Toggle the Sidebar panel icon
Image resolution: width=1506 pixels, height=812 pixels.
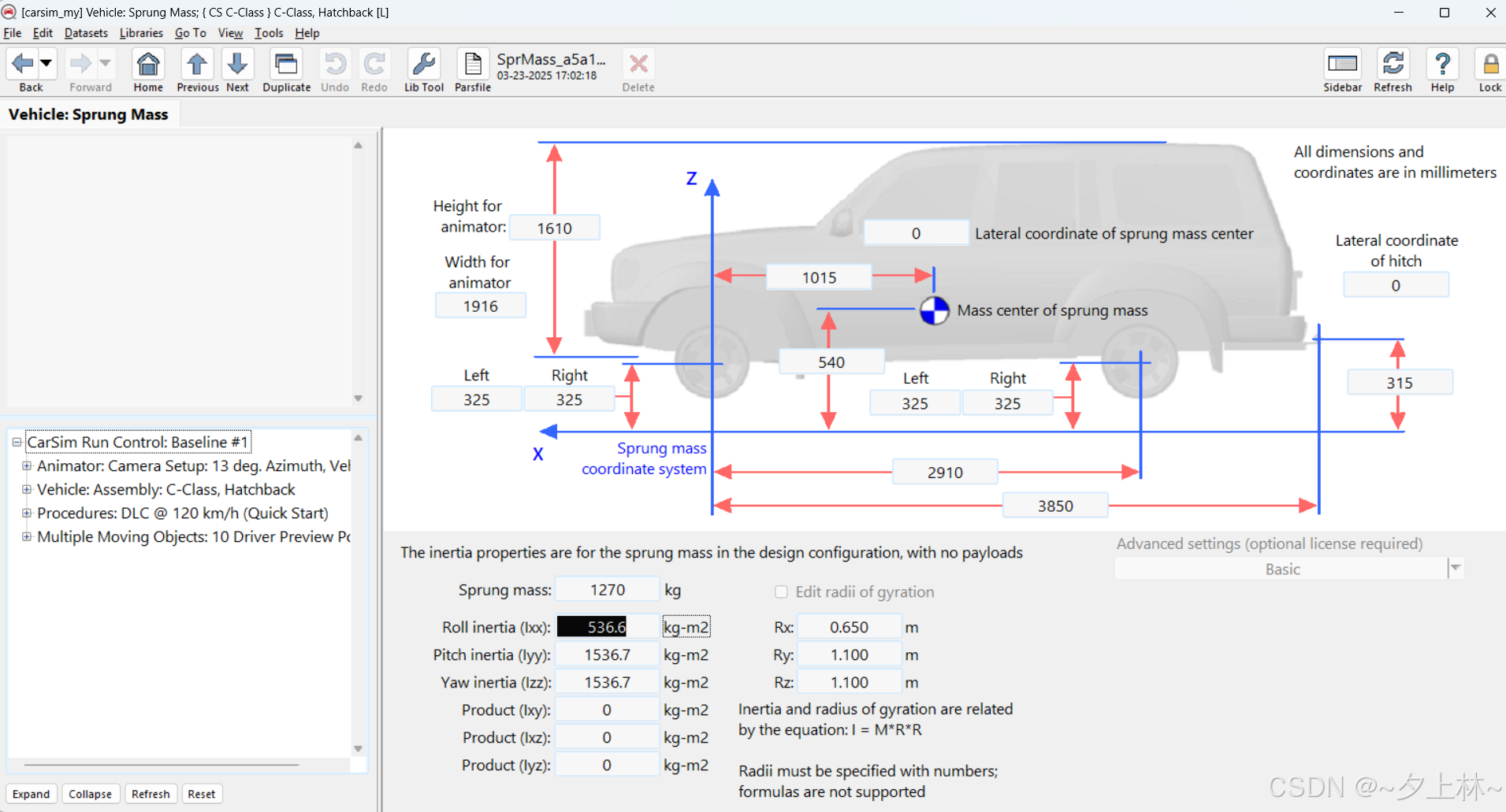(x=1342, y=63)
